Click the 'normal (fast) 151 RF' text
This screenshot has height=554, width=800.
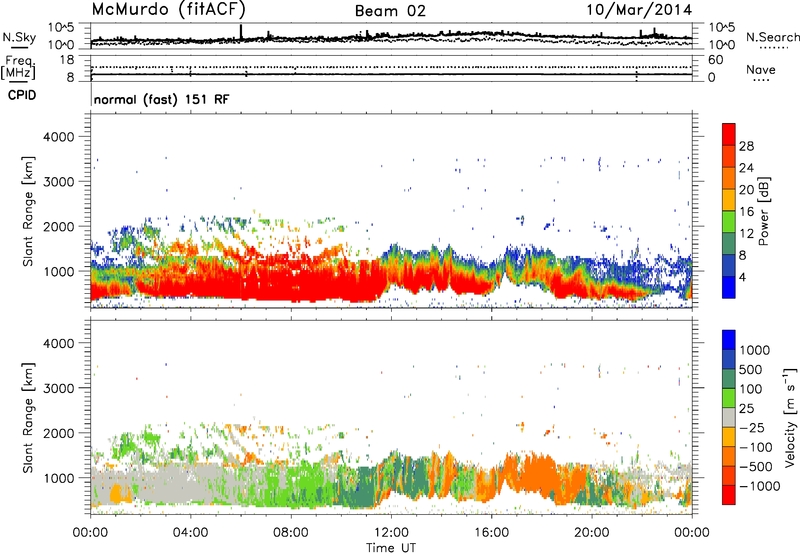[x=162, y=99]
